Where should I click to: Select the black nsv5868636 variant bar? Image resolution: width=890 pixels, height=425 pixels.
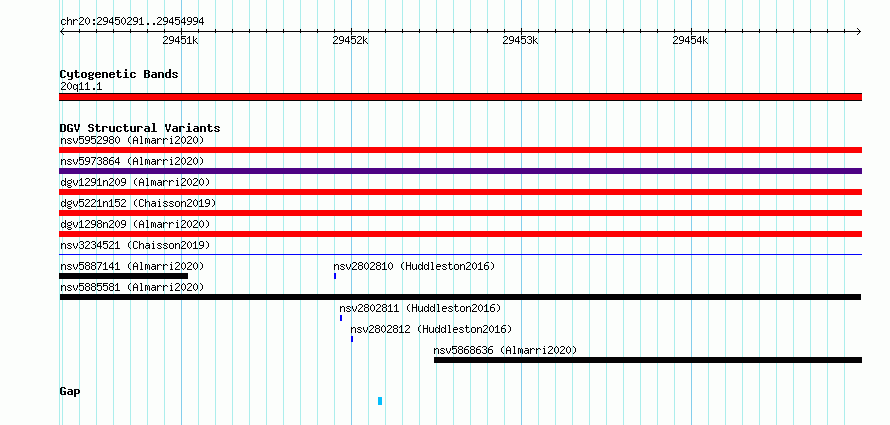(x=648, y=360)
